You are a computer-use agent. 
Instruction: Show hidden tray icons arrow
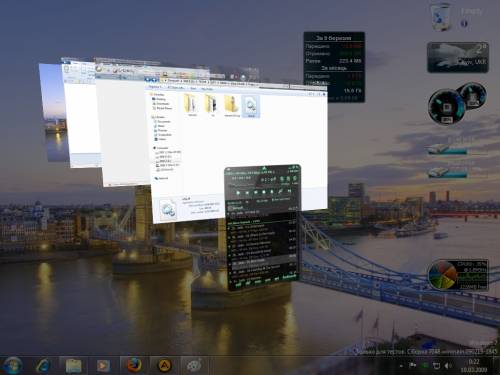point(401,366)
